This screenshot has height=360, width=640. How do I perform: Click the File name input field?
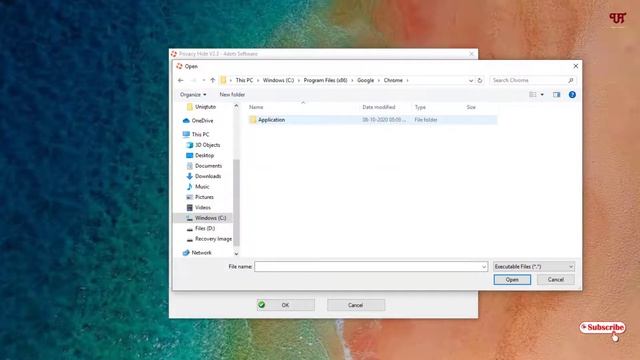(367, 267)
